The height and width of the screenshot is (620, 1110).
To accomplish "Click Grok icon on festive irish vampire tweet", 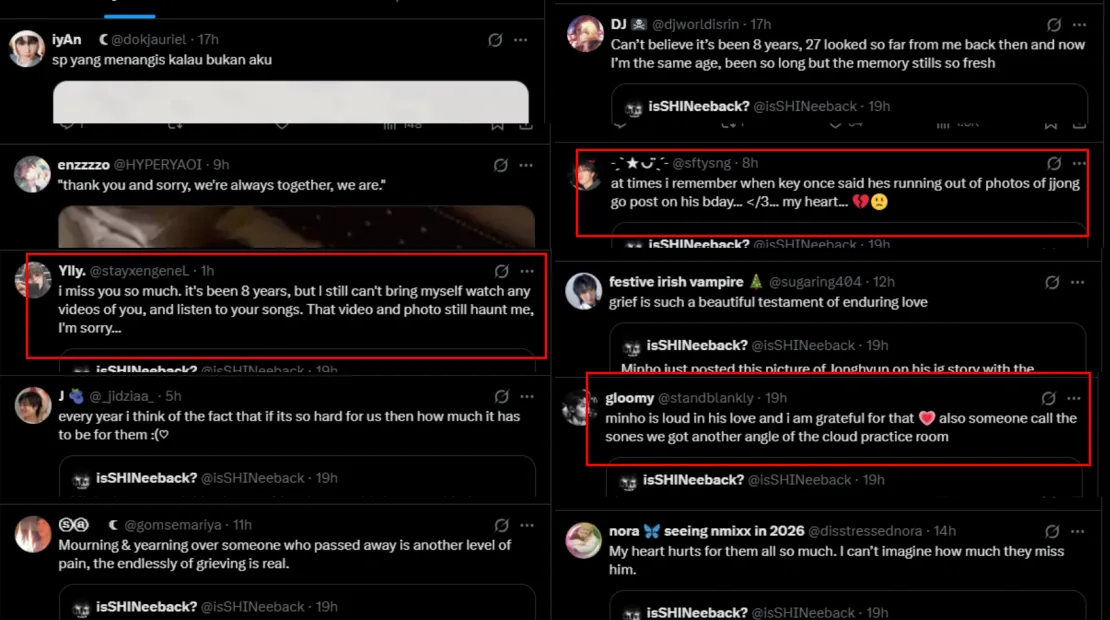I will pyautogui.click(x=1052, y=282).
